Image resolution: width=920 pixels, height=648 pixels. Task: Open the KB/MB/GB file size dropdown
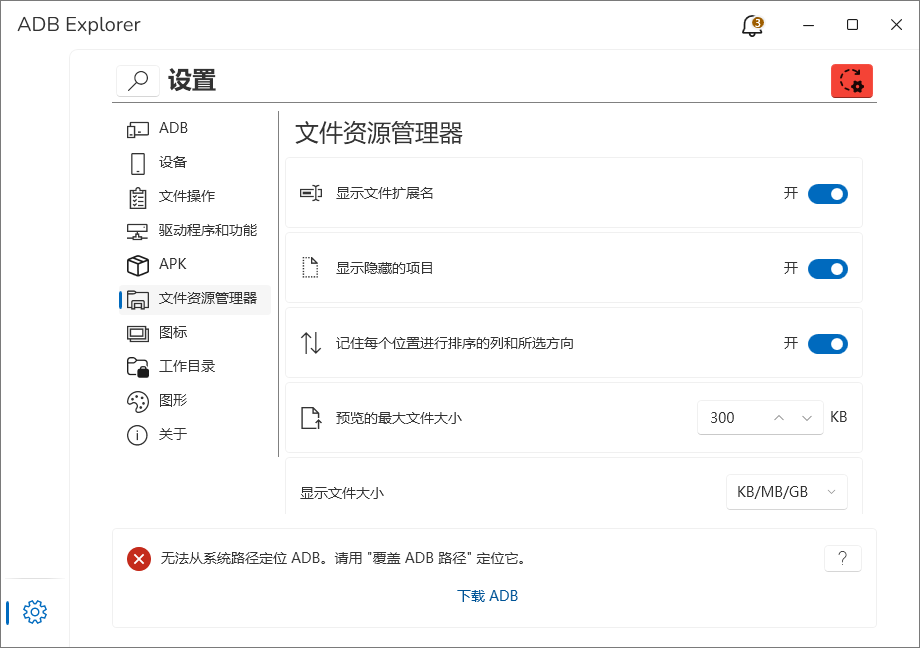click(786, 492)
